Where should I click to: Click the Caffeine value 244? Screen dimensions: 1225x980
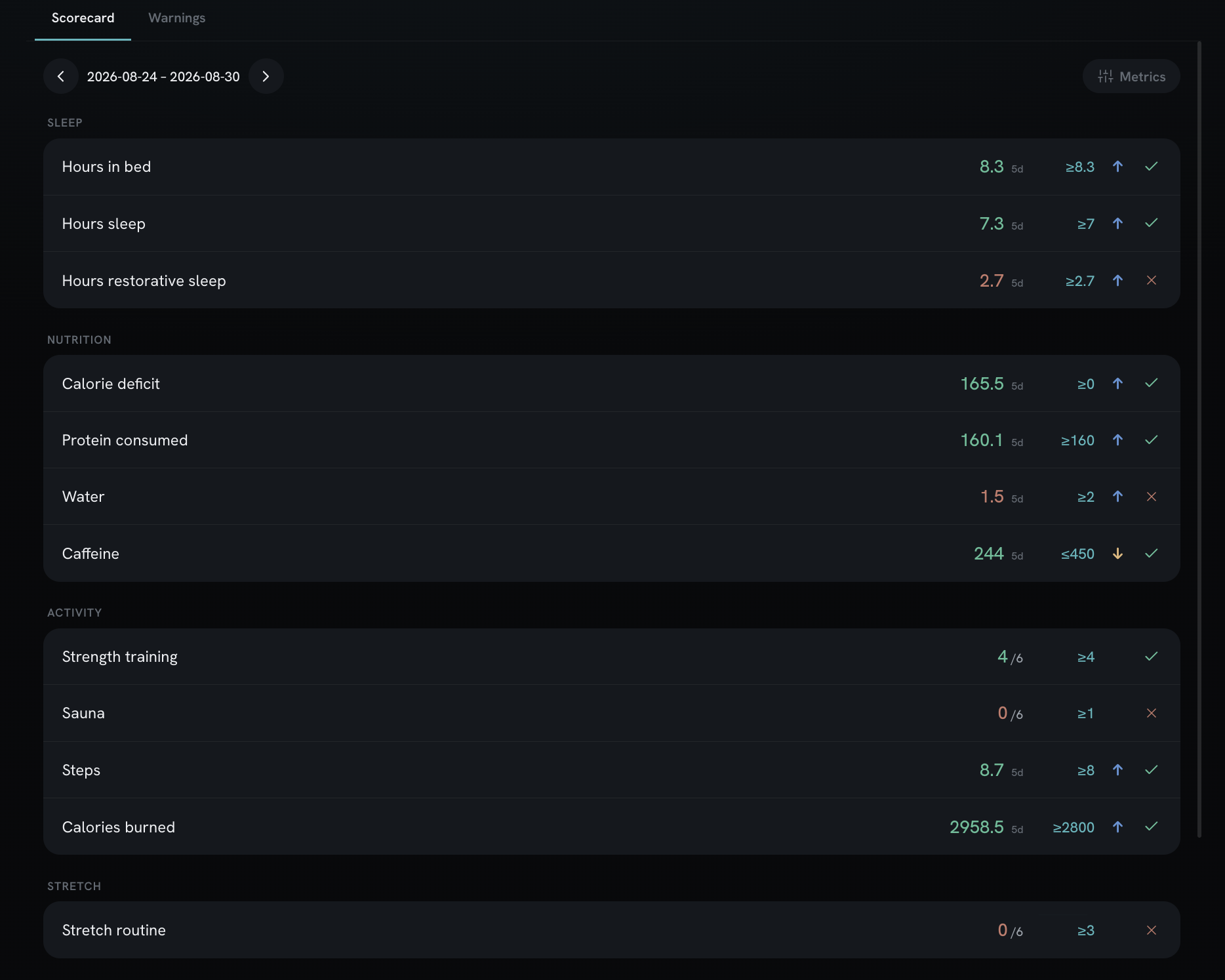click(988, 554)
